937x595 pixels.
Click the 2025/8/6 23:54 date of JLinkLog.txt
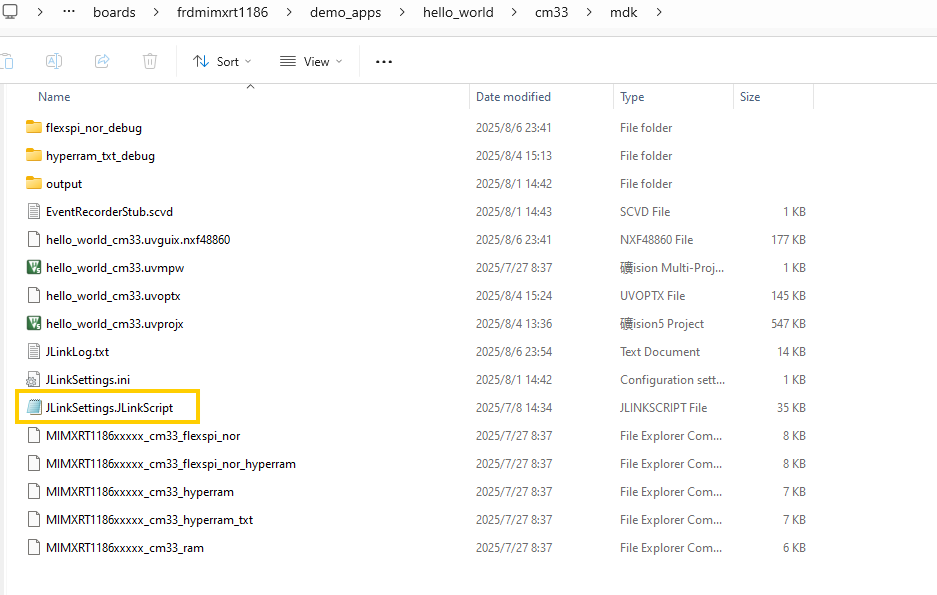click(x=514, y=352)
